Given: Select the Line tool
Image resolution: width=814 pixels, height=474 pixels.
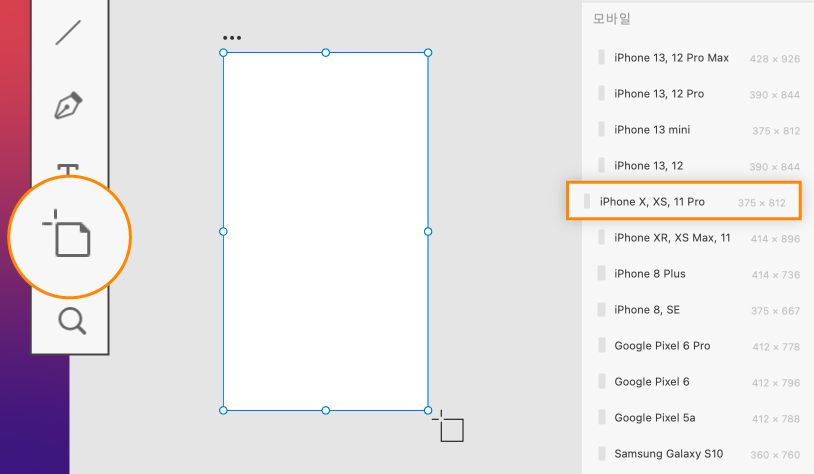Looking at the screenshot, I should coord(68,33).
